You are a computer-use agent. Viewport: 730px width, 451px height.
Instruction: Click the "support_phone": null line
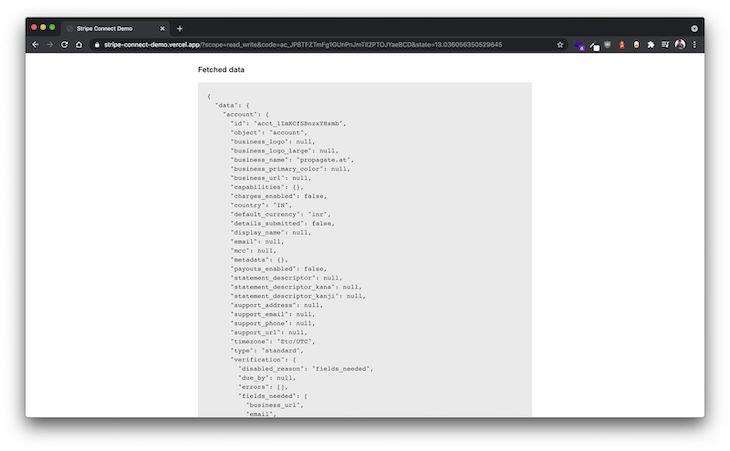272,323
